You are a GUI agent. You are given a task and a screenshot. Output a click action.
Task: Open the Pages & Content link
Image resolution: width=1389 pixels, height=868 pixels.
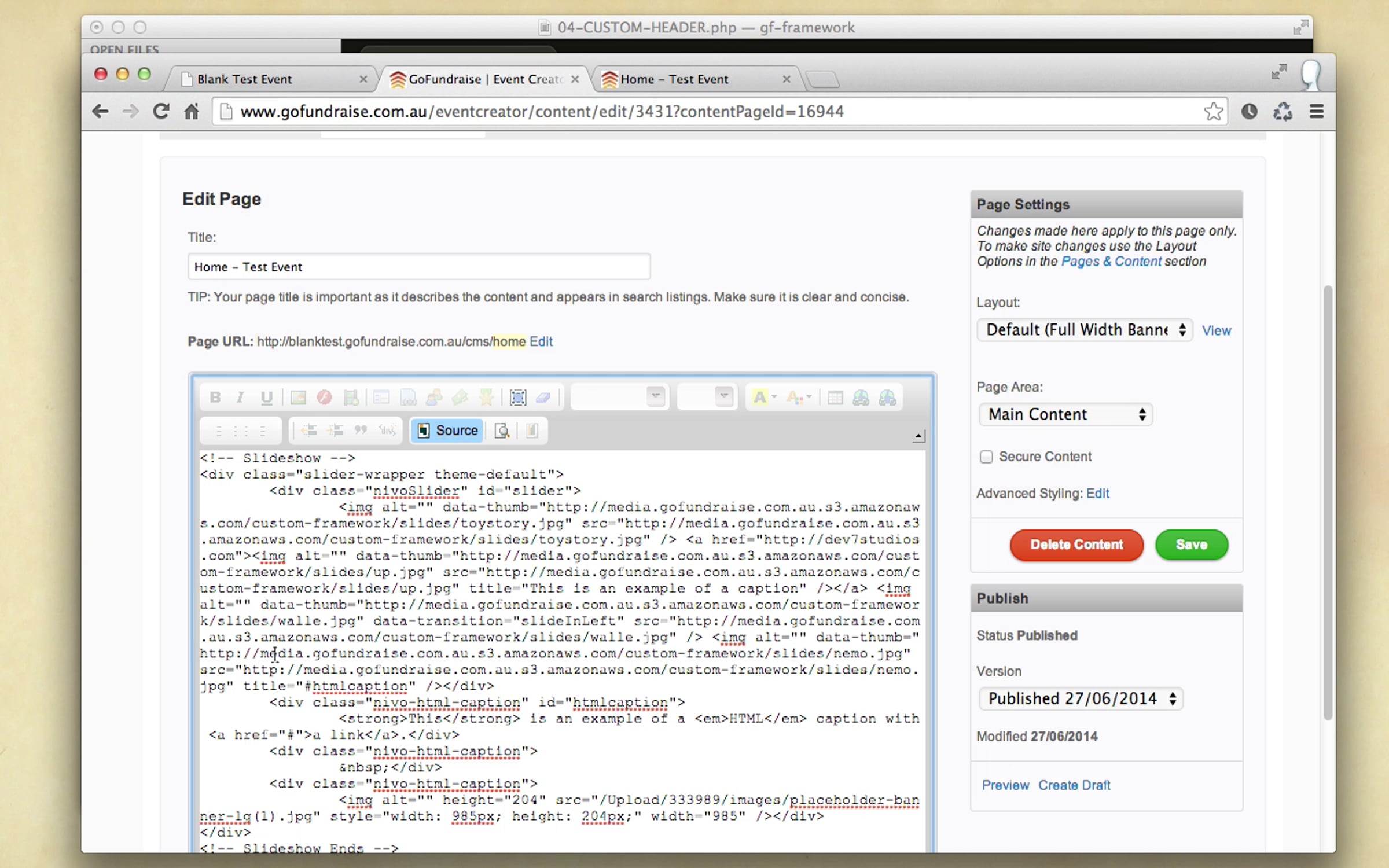tap(1111, 262)
